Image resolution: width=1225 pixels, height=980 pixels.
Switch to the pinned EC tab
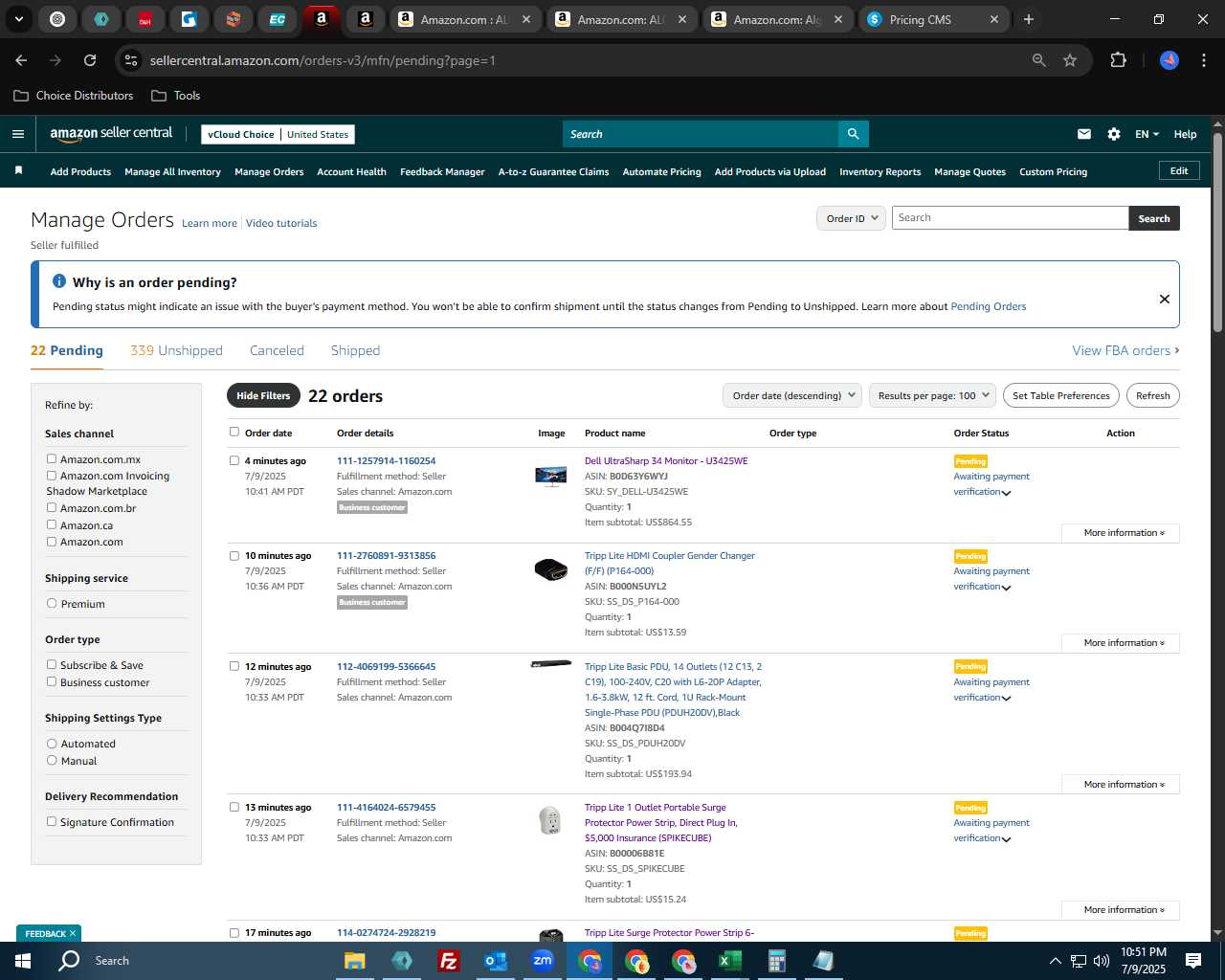point(277,19)
